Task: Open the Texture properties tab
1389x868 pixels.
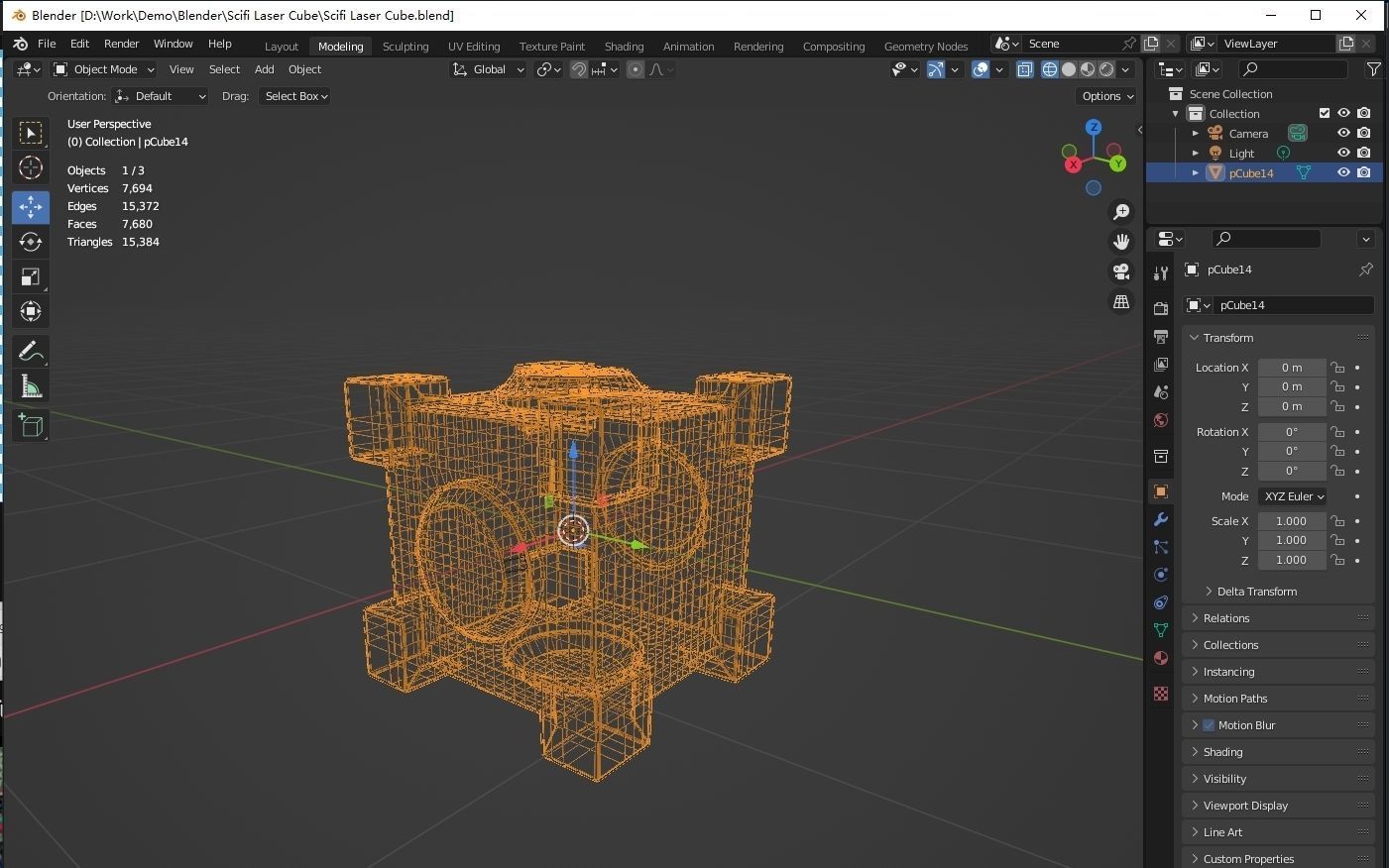Action: pyautogui.click(x=1161, y=694)
